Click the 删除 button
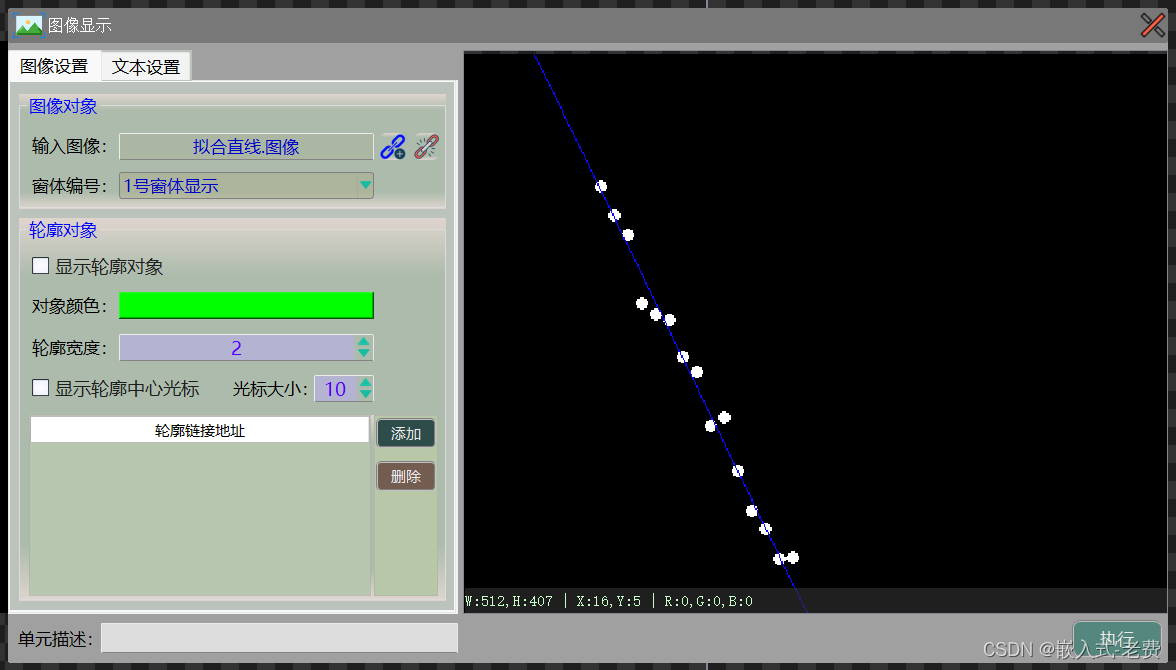The image size is (1176, 670). [x=406, y=476]
